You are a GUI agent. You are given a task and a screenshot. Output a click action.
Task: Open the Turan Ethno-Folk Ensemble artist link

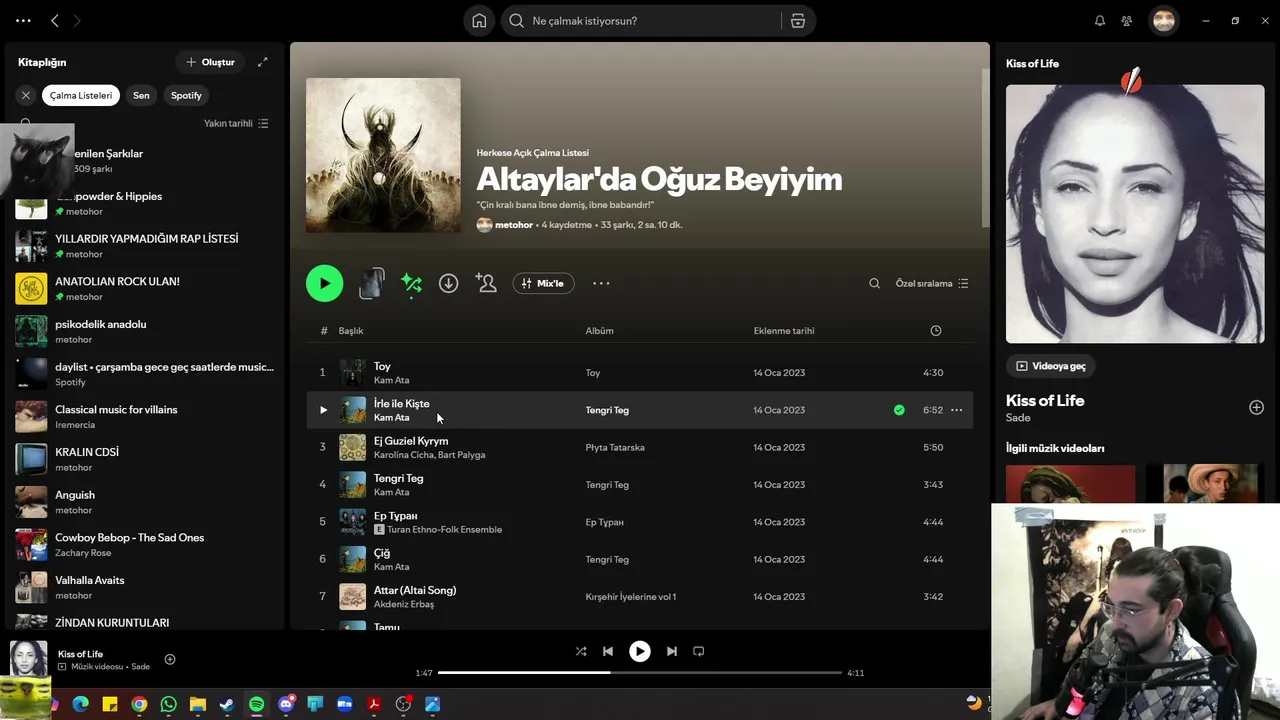coord(444,530)
